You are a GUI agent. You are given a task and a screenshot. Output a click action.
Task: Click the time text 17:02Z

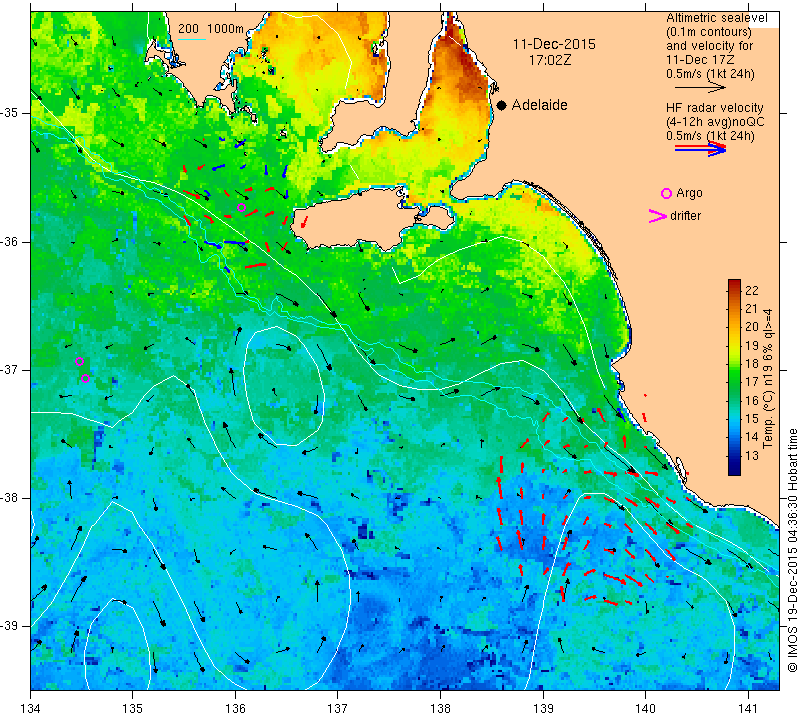click(550, 60)
